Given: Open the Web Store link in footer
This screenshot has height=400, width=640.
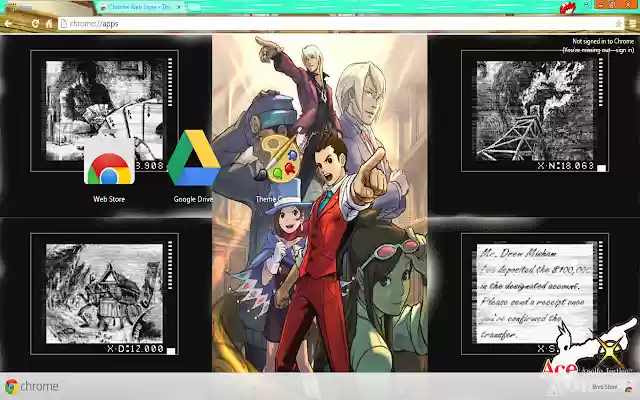Looking at the screenshot, I should tap(604, 387).
